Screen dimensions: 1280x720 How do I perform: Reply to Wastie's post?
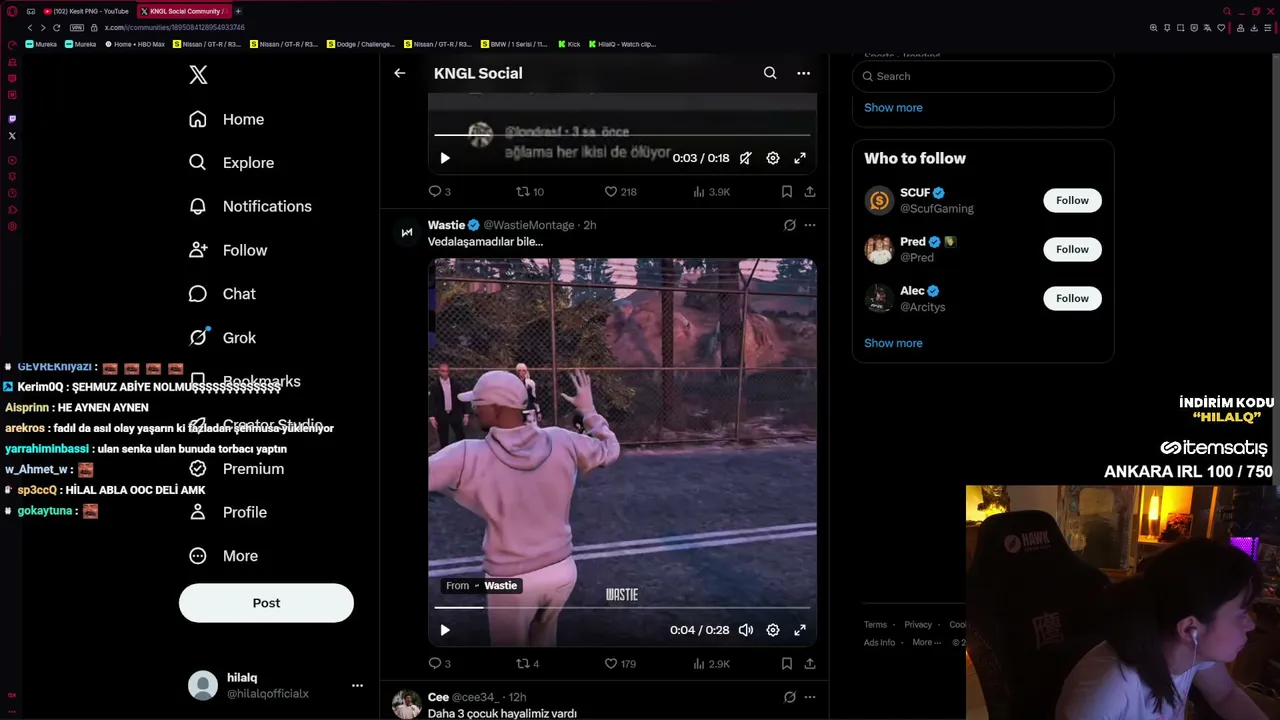click(x=439, y=663)
